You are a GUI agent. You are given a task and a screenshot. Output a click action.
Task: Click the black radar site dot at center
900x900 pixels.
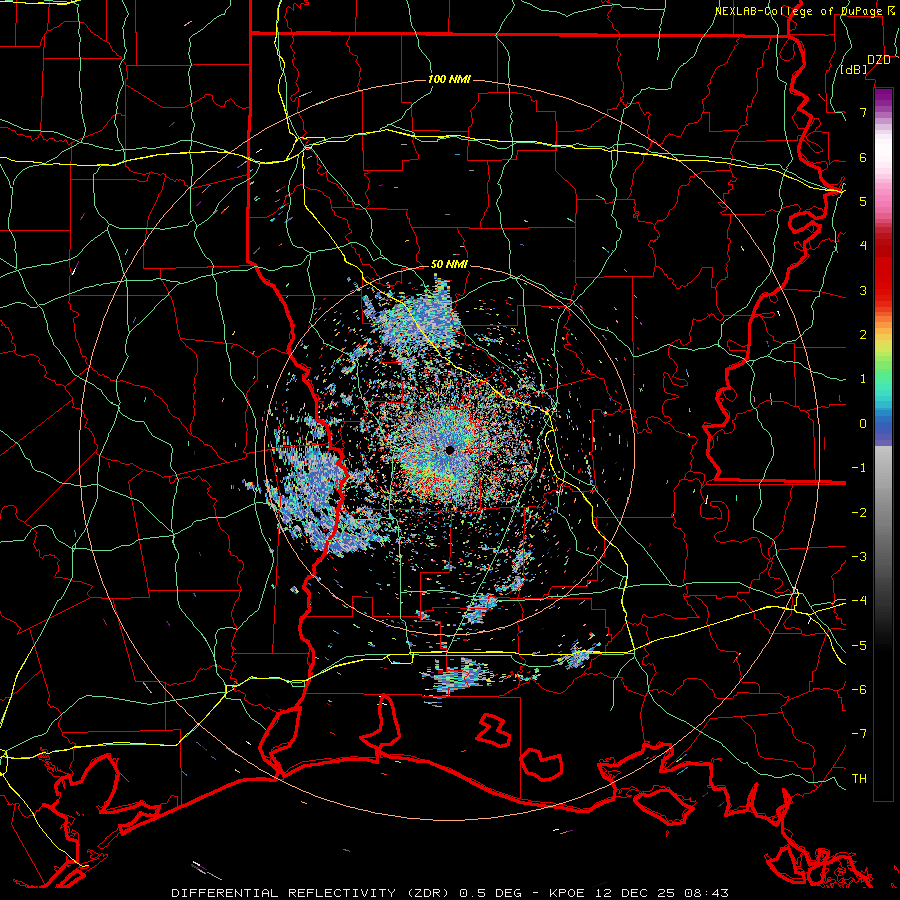(x=450, y=450)
